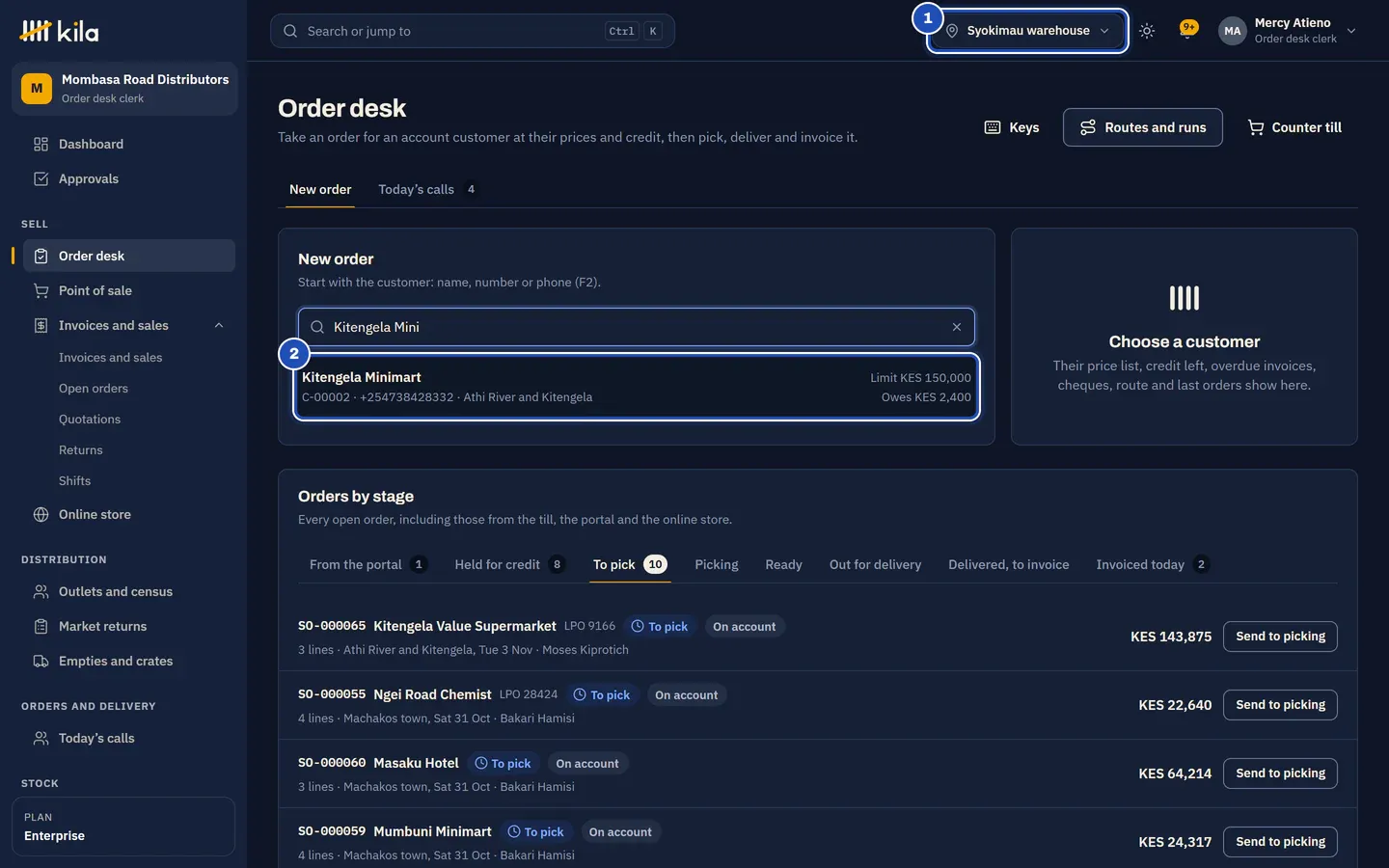Switch to the New order tab

coord(320,189)
